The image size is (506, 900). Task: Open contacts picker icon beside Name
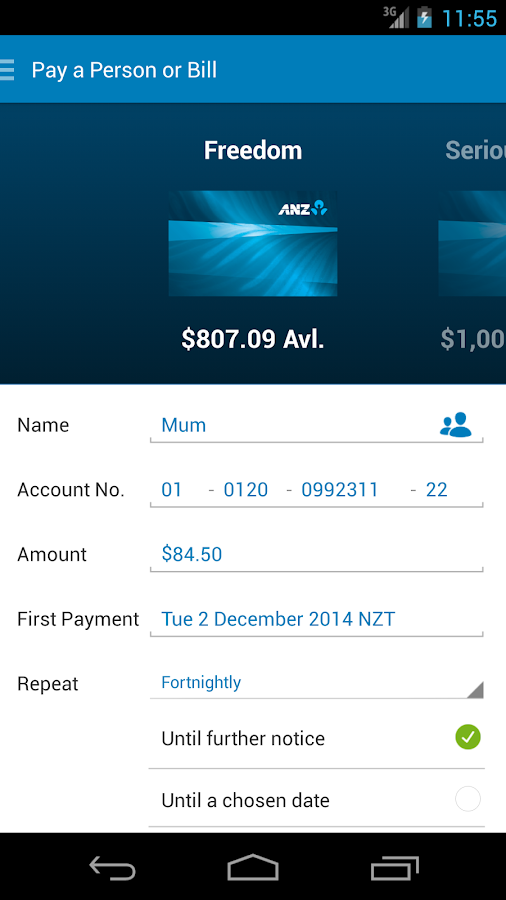point(456,425)
